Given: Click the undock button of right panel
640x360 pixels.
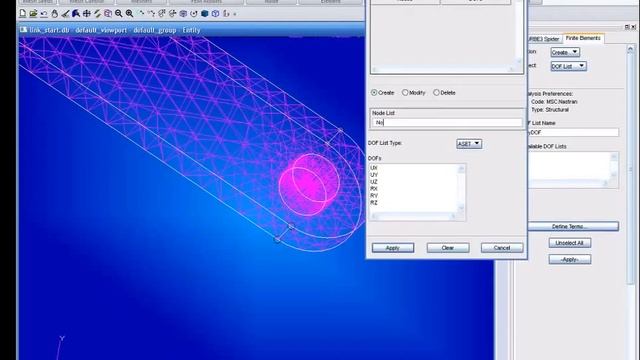Looking at the screenshot, I should 627,27.
